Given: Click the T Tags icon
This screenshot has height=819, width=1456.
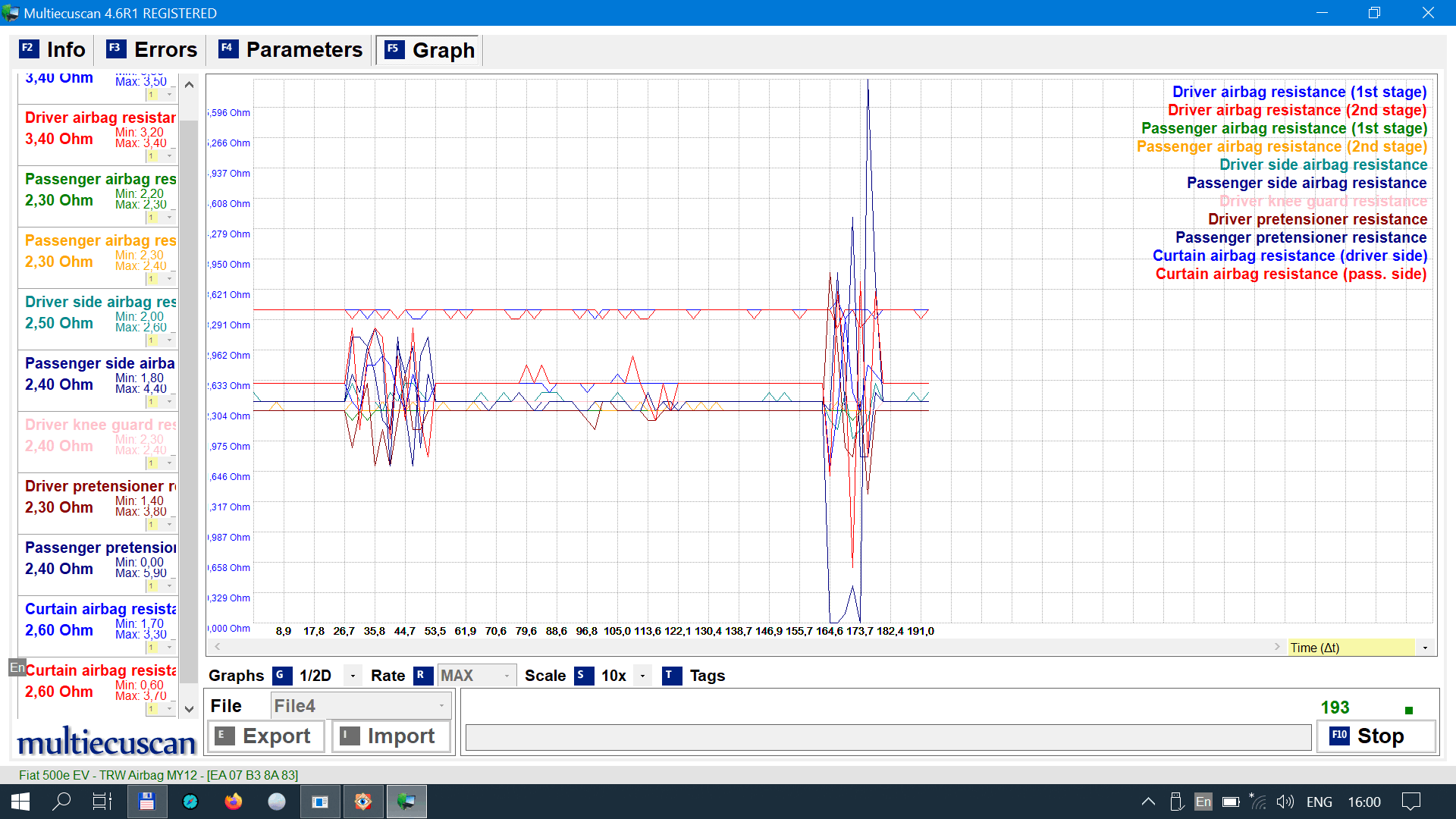Looking at the screenshot, I should 671,675.
